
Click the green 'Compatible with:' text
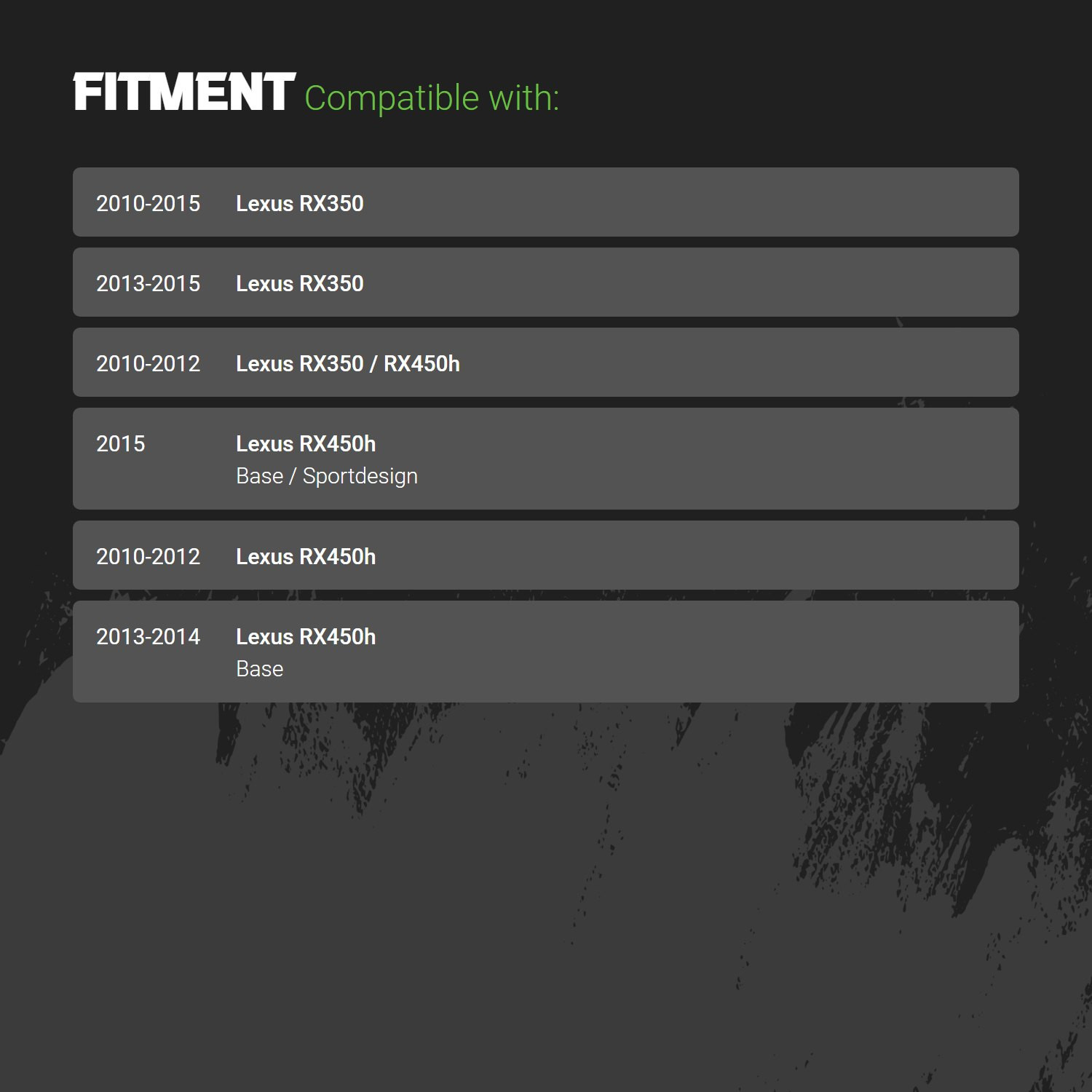coord(432,98)
